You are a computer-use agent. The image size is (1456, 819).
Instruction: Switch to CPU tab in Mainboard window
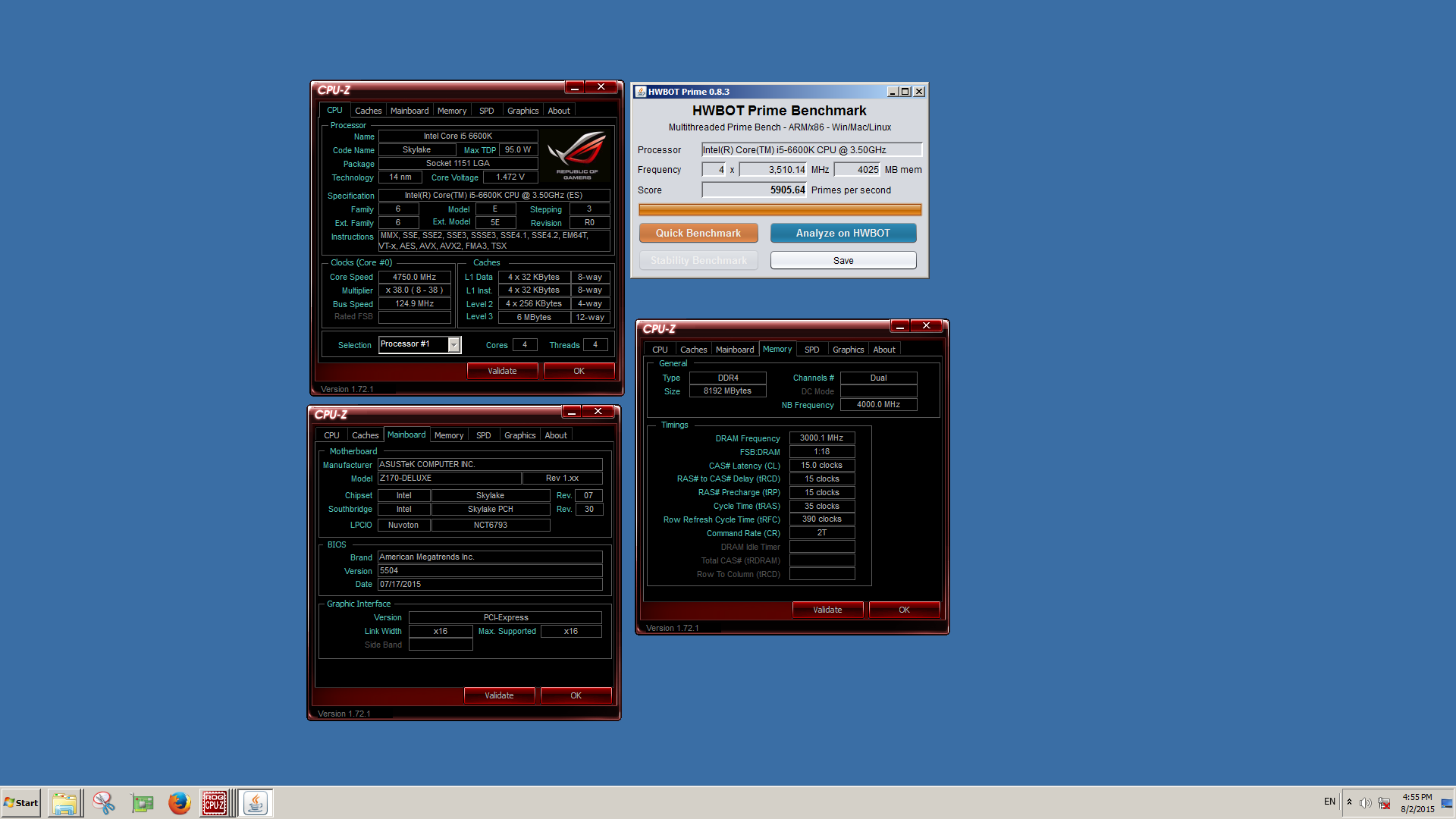(331, 435)
